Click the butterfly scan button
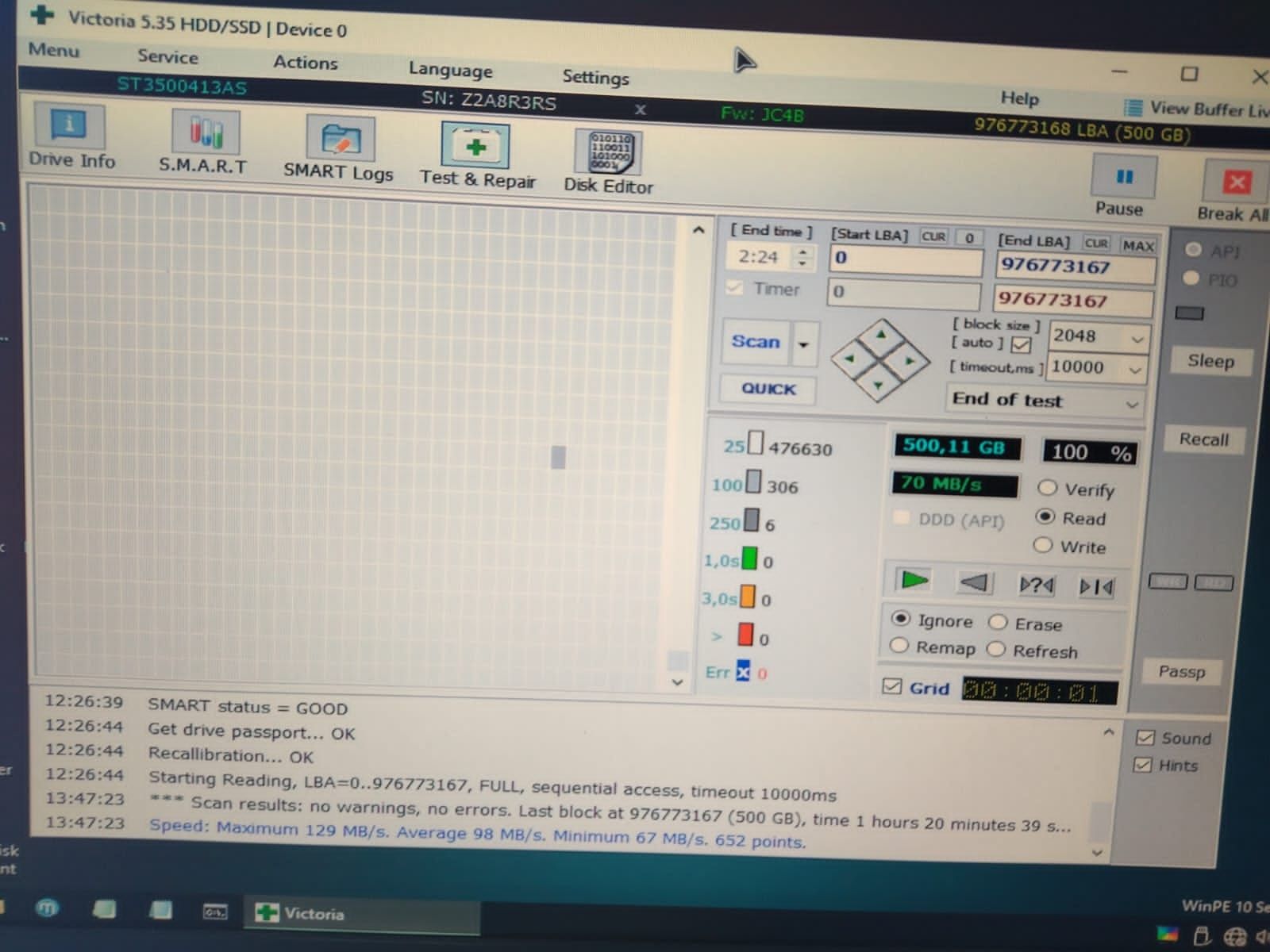Viewport: 1270px width, 952px height. (1096, 587)
